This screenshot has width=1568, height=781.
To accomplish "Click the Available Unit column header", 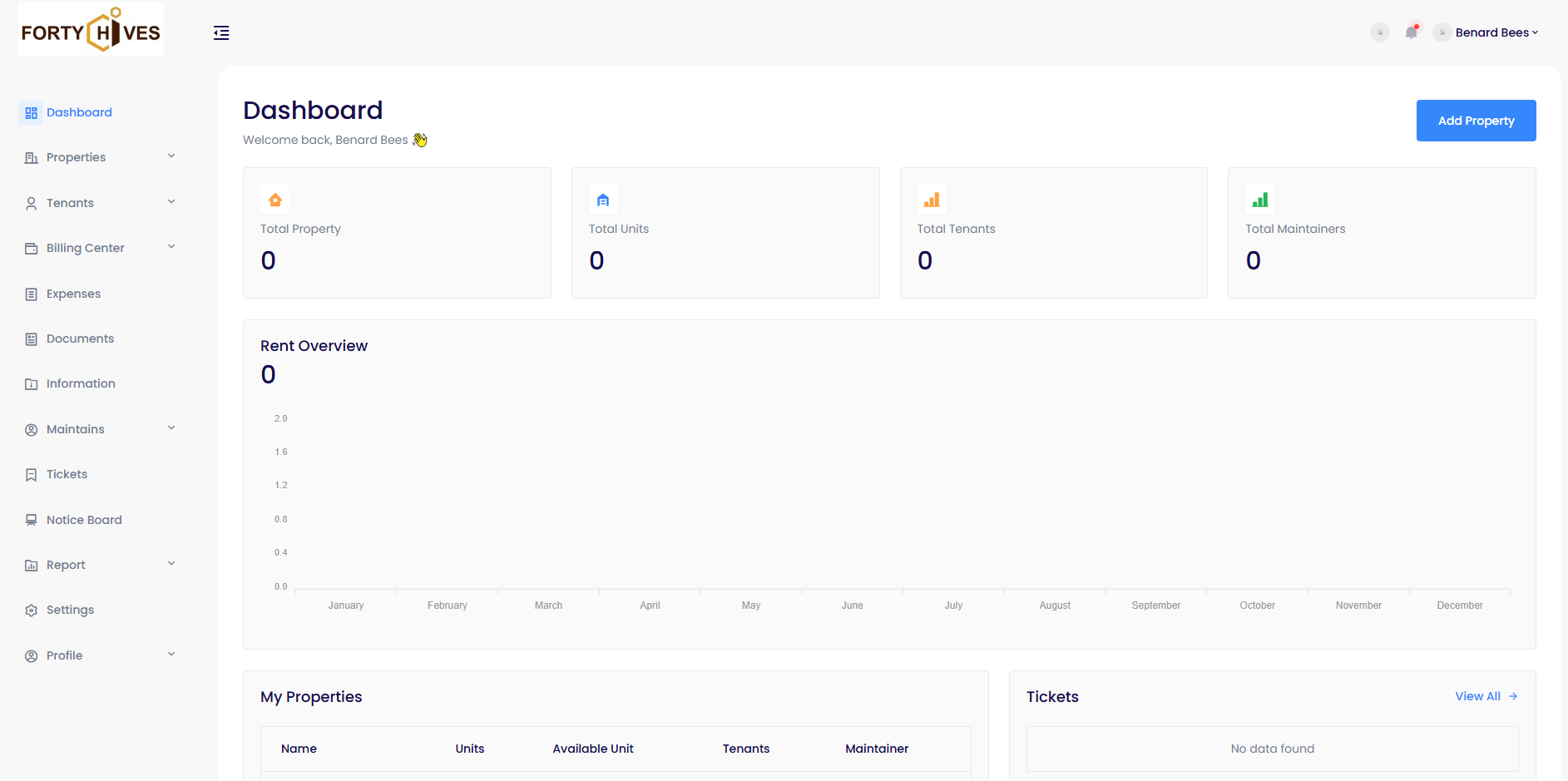I will pyautogui.click(x=593, y=749).
